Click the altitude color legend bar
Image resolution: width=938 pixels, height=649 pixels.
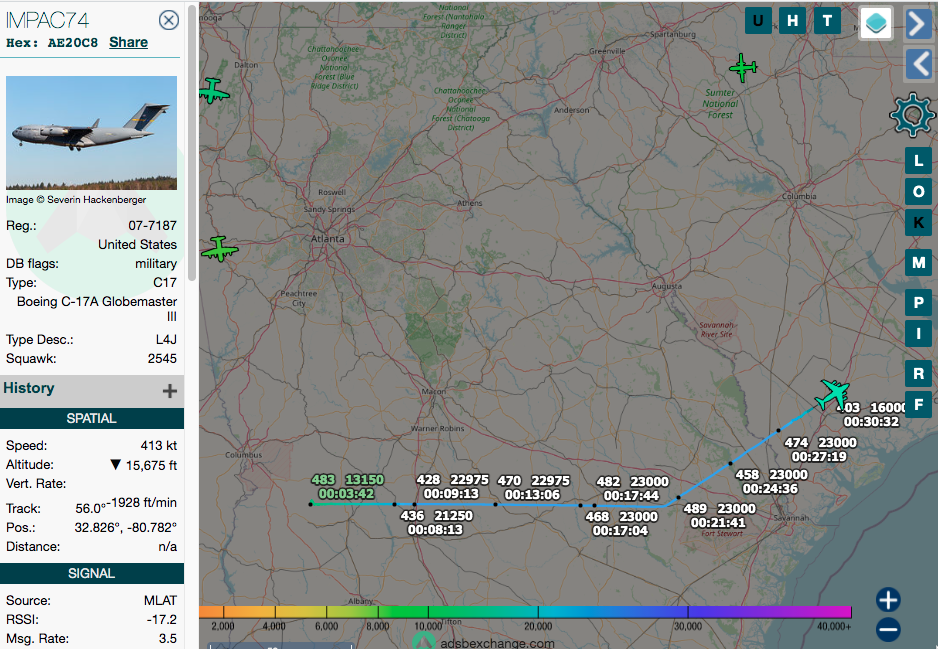[x=525, y=612]
